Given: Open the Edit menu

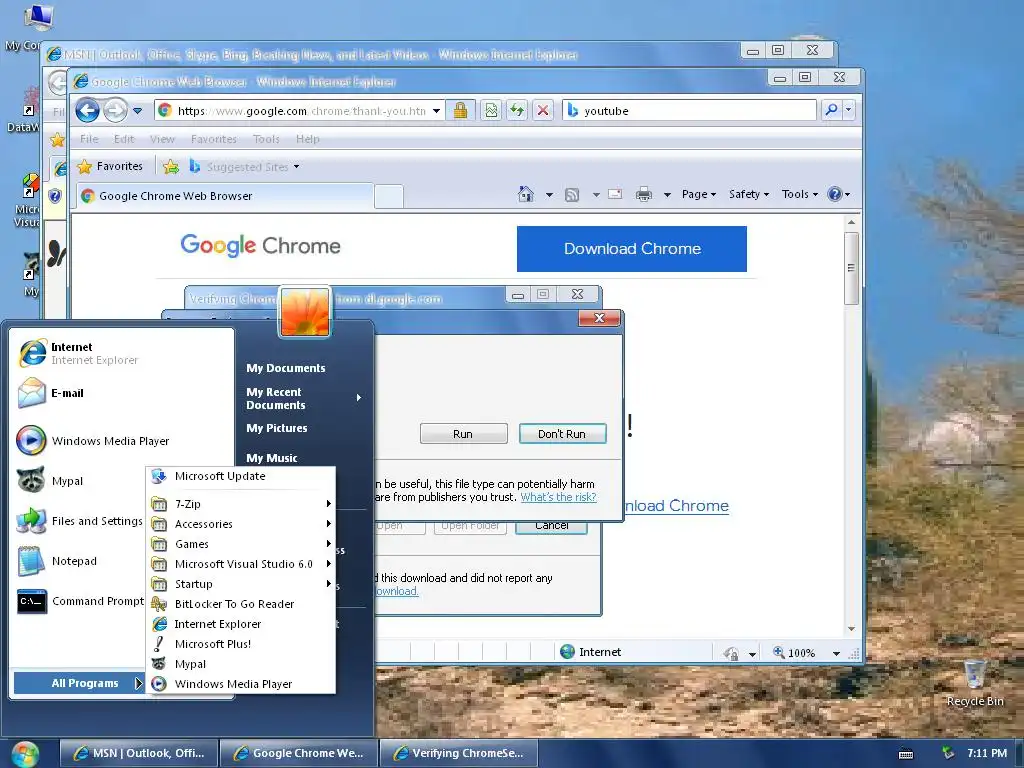Looking at the screenshot, I should coord(123,138).
